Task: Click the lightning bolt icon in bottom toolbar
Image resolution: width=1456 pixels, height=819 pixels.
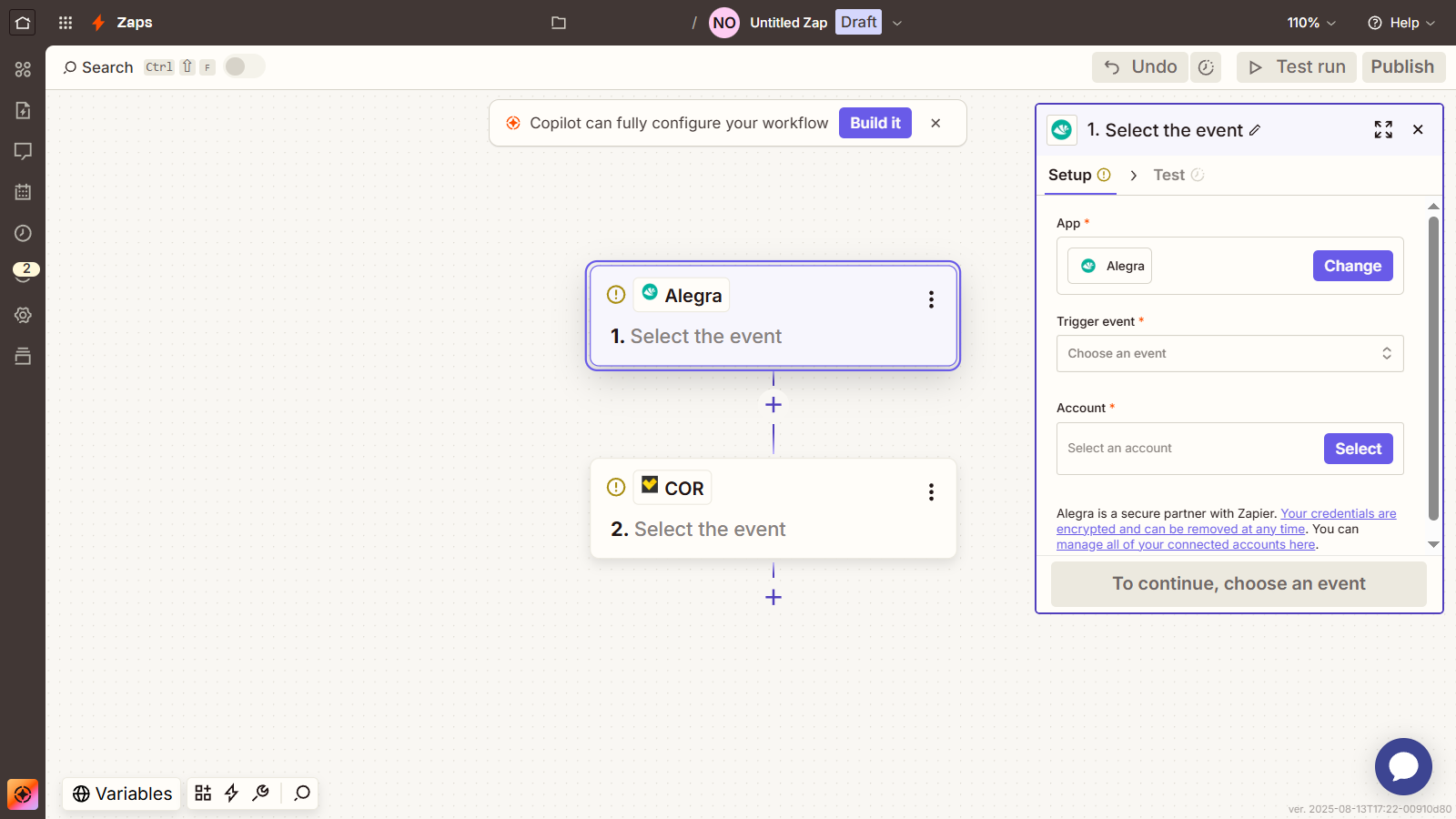Action: pos(231,794)
